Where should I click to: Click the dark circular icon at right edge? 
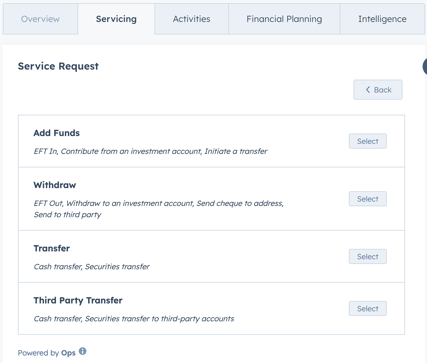[425, 66]
